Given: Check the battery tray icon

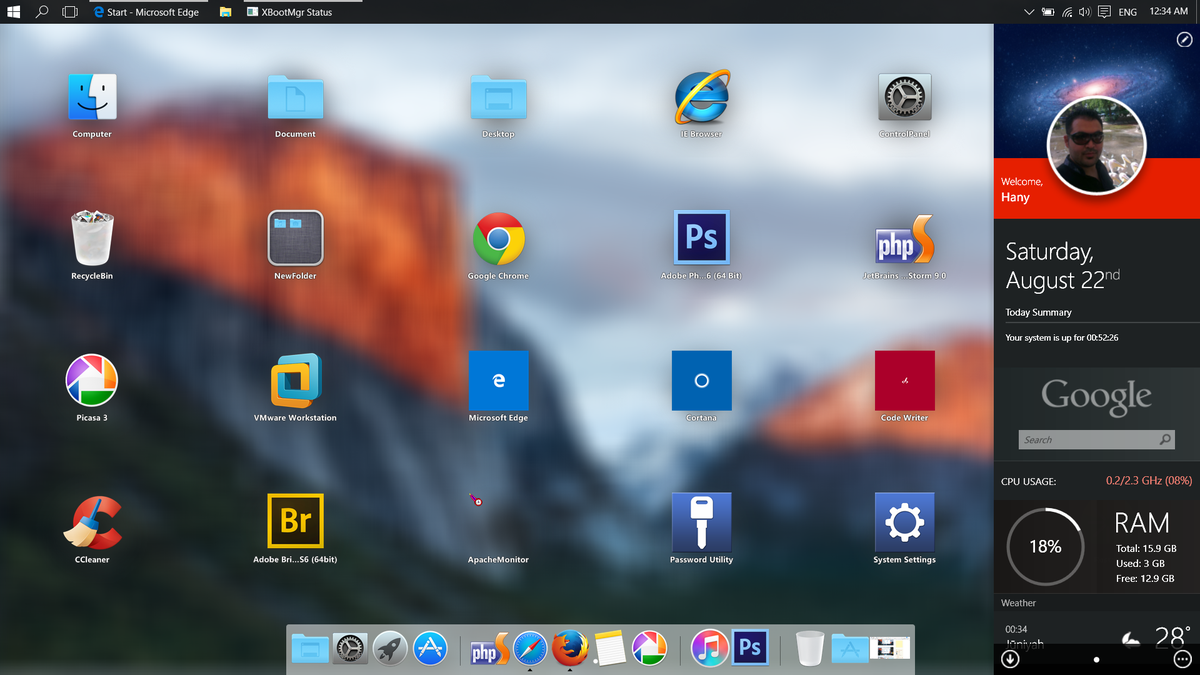Looking at the screenshot, I should 1048,12.
